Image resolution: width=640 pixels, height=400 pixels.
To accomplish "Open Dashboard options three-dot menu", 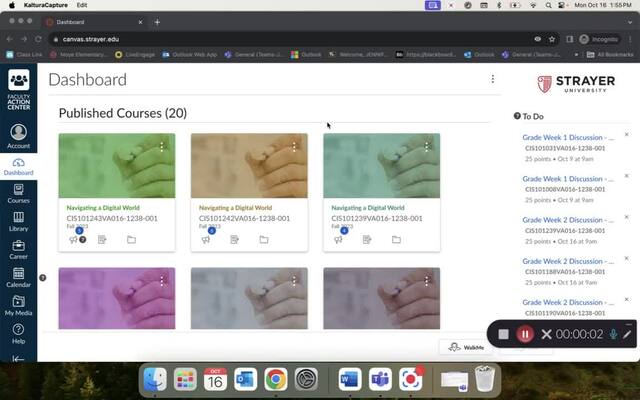I will click(x=493, y=79).
